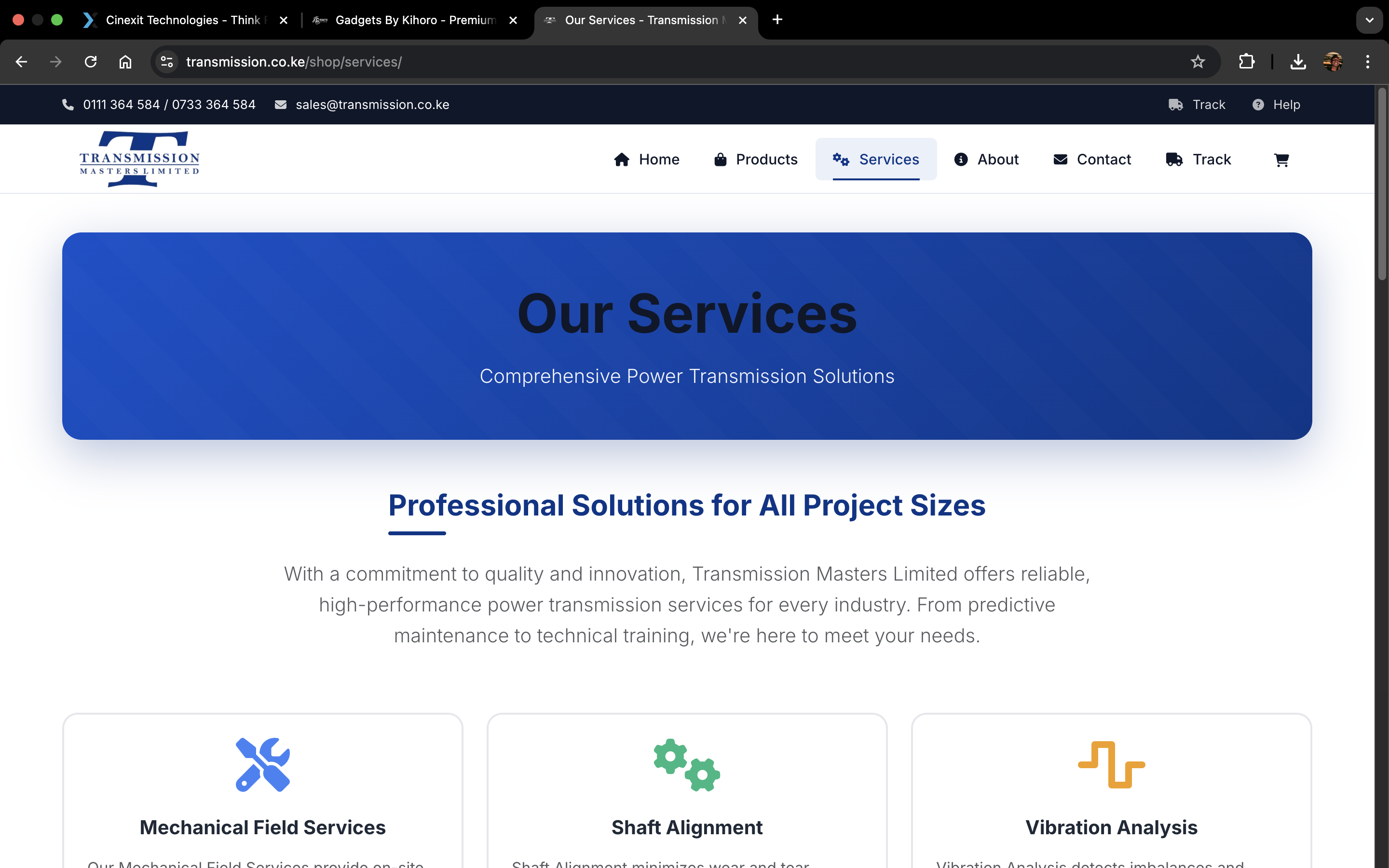Bookmark this page with the star icon
The height and width of the screenshot is (868, 1389).
coord(1198,61)
